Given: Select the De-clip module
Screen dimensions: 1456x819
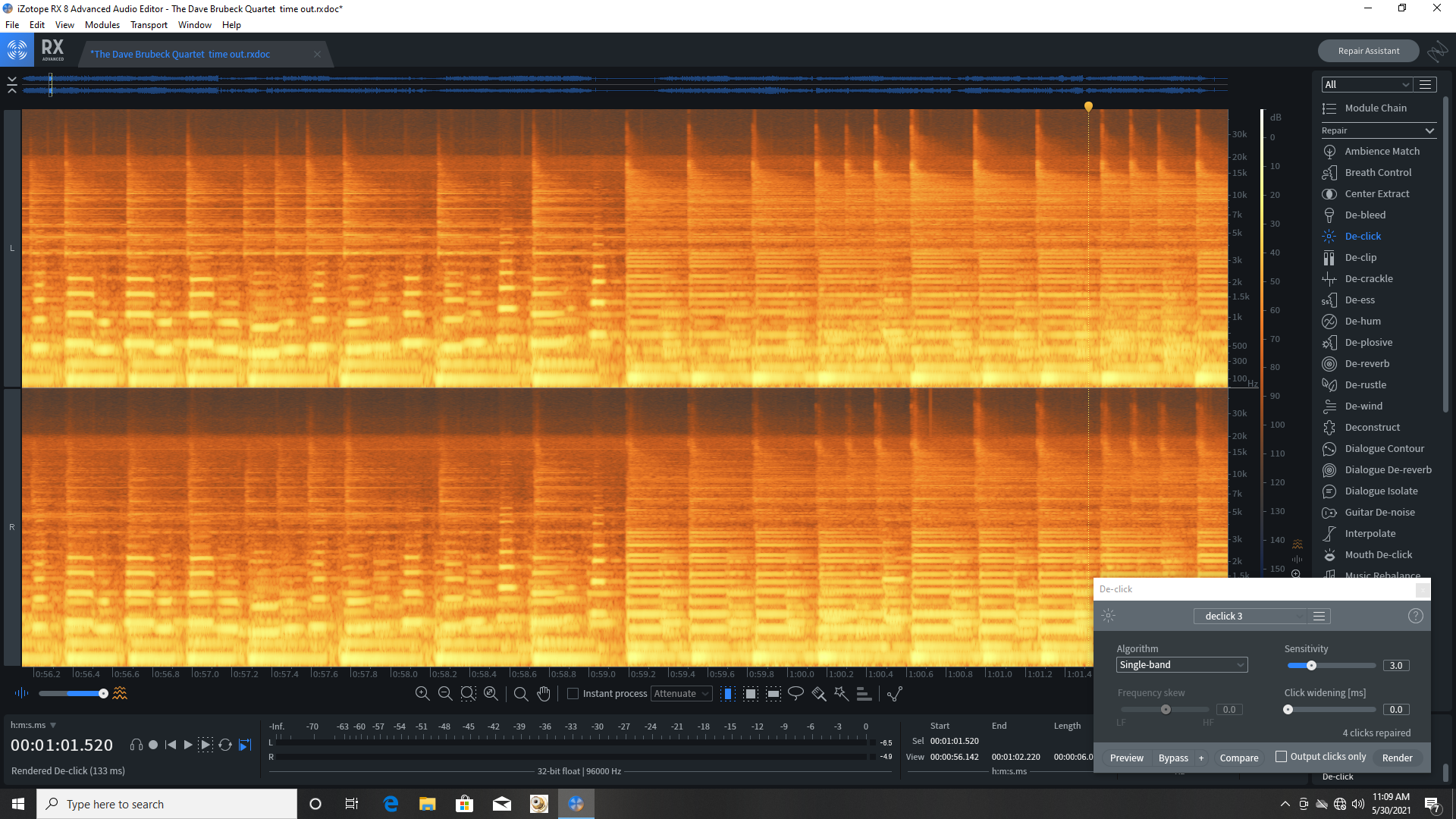Looking at the screenshot, I should pos(1350,257).
